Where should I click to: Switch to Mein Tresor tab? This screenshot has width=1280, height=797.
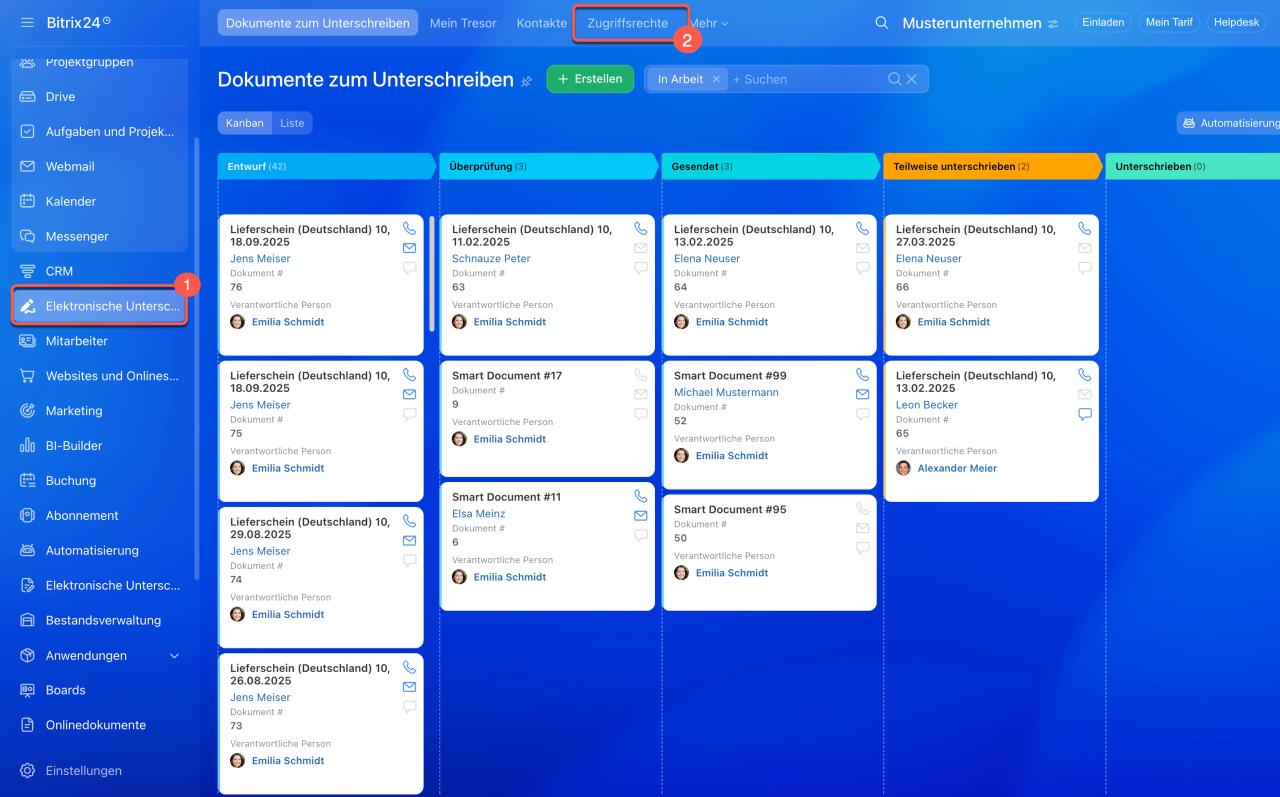coord(463,23)
